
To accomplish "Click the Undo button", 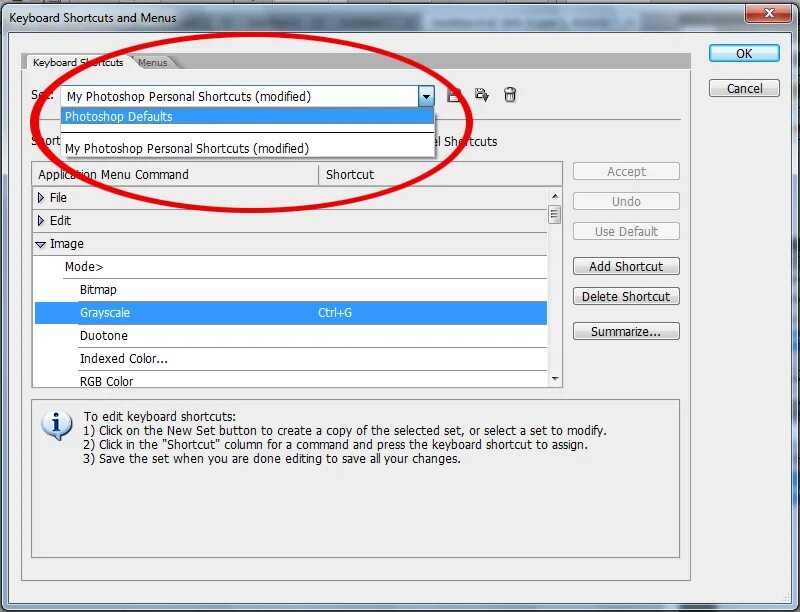I will coord(626,201).
